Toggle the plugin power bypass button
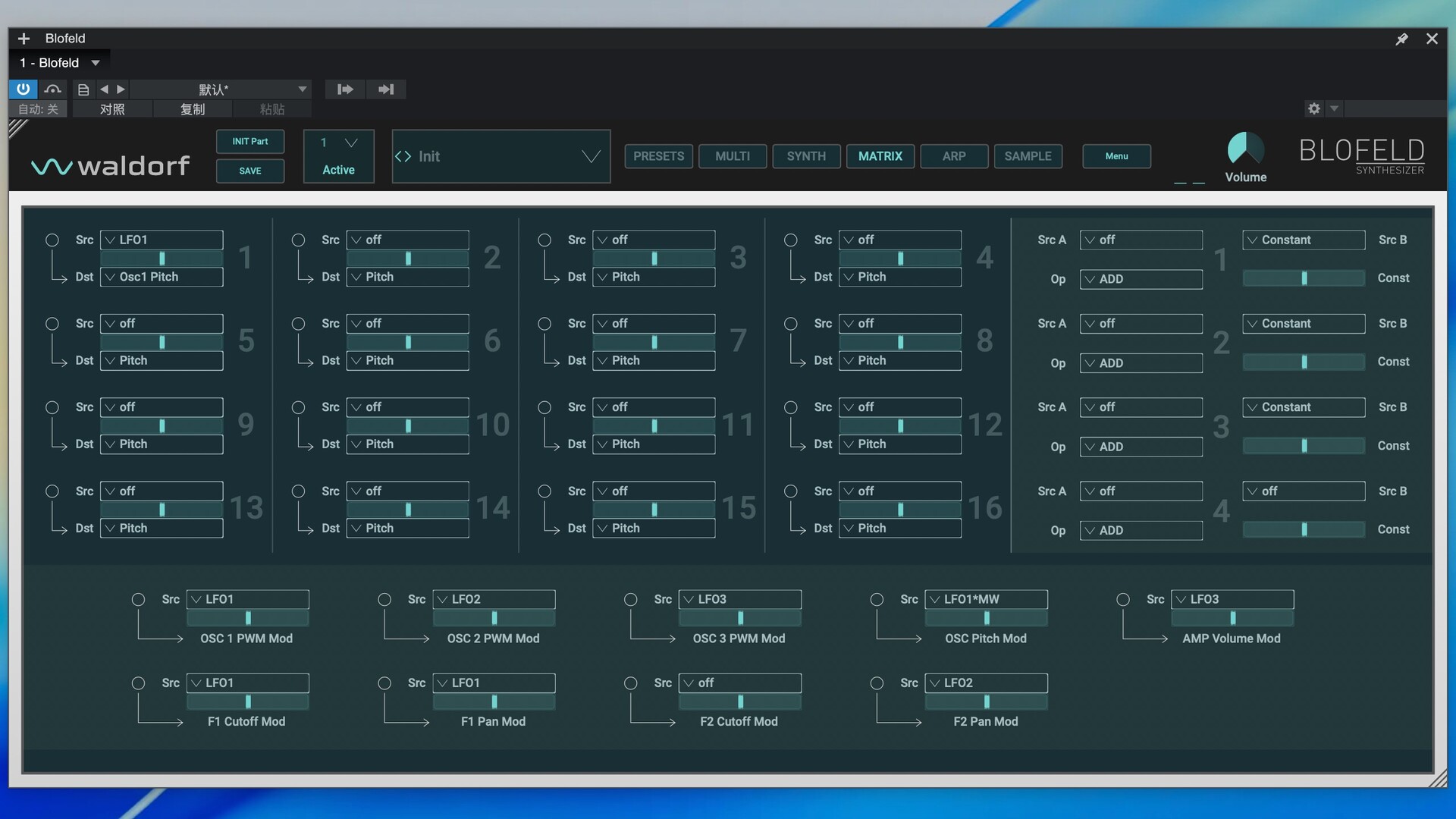The height and width of the screenshot is (819, 1456). tap(23, 89)
